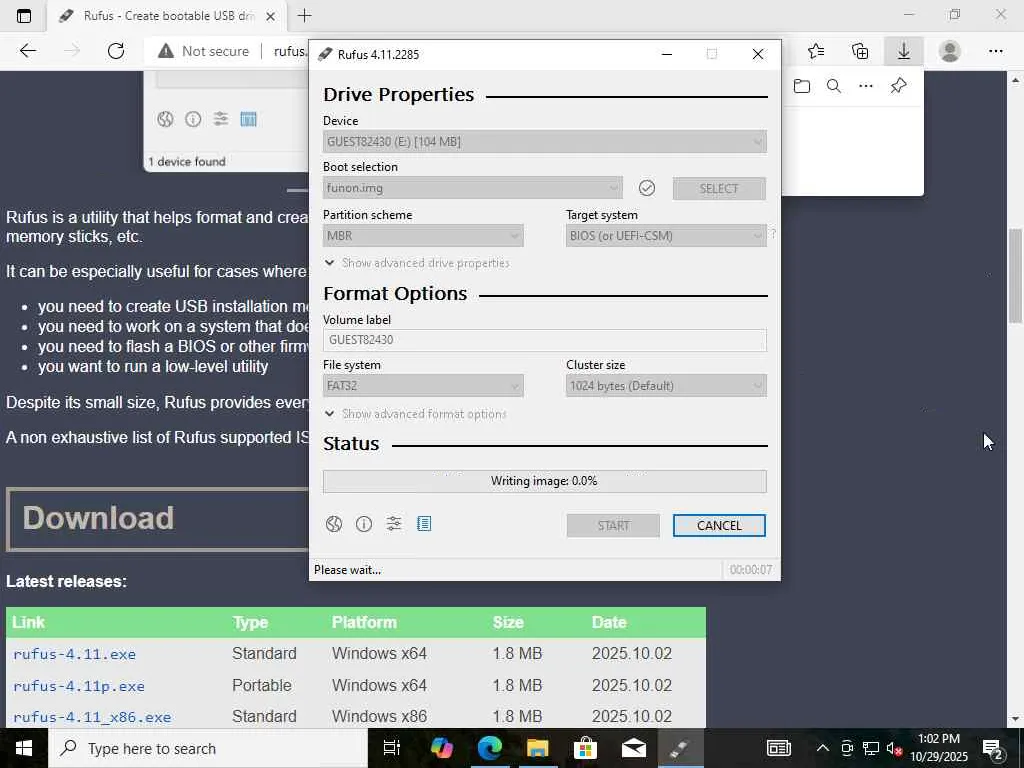
Task: Close the Rufus browser tab
Action: (270, 16)
